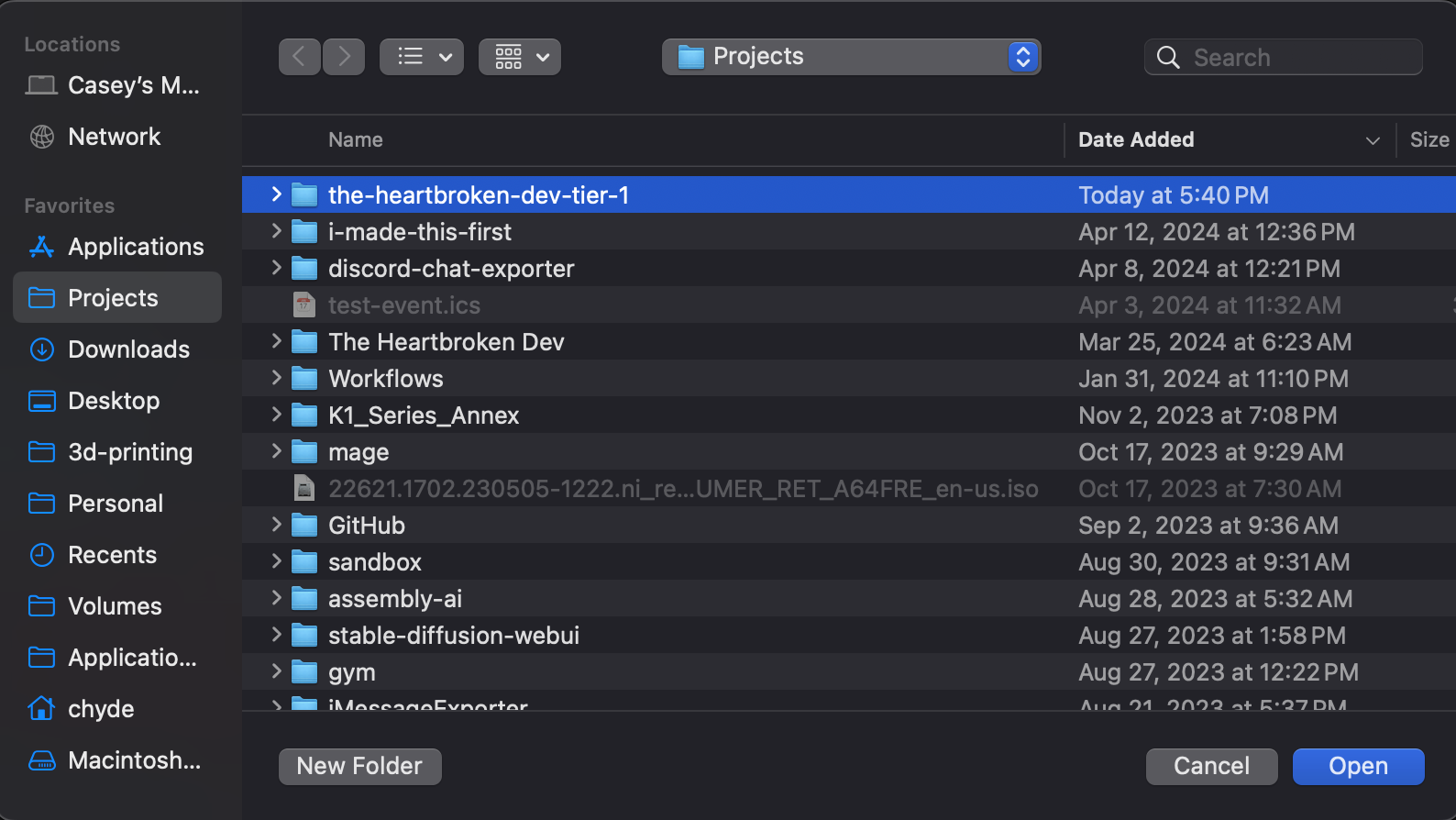Select the gym folder name
The height and width of the screenshot is (820, 1456).
(x=352, y=673)
